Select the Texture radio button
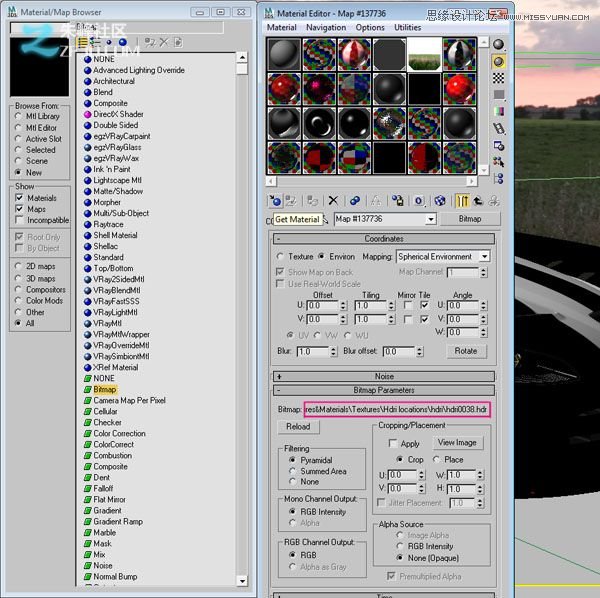This screenshot has width=600, height=598. click(x=281, y=257)
